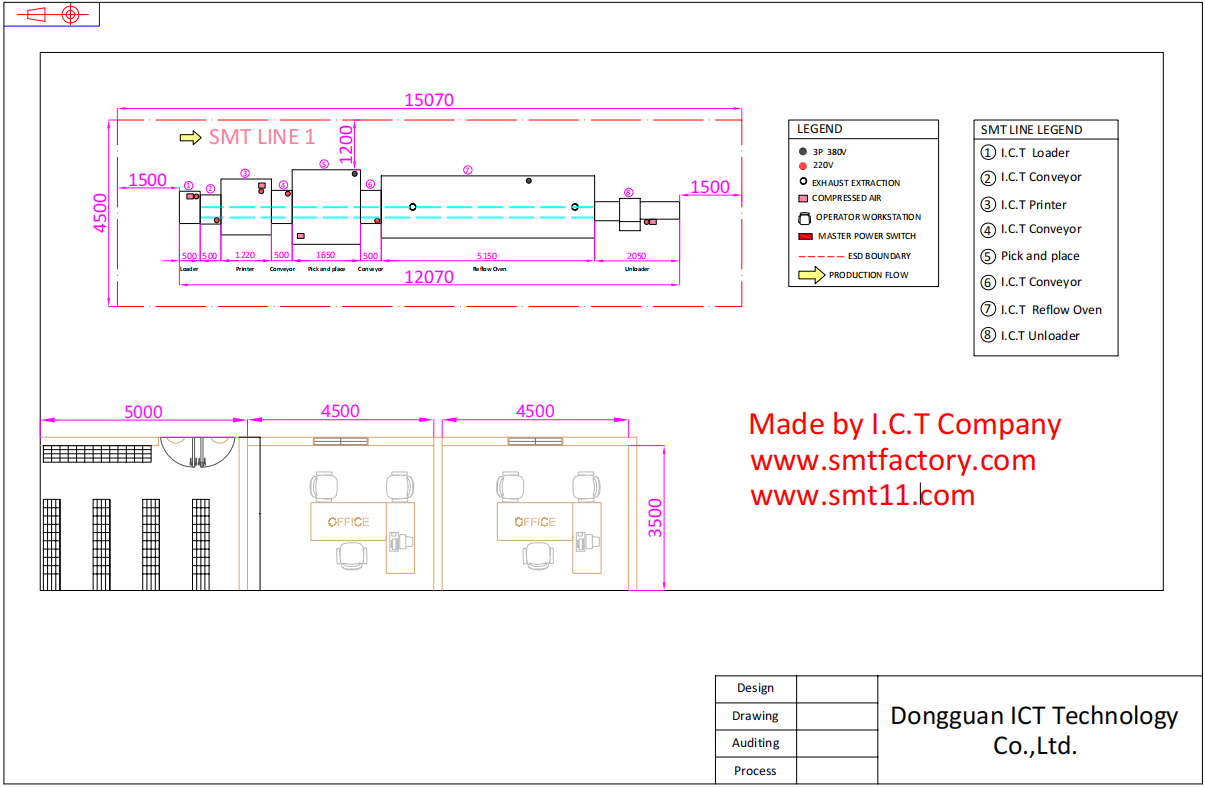Click the projection symbol in top-left corner

pyautogui.click(x=52, y=15)
